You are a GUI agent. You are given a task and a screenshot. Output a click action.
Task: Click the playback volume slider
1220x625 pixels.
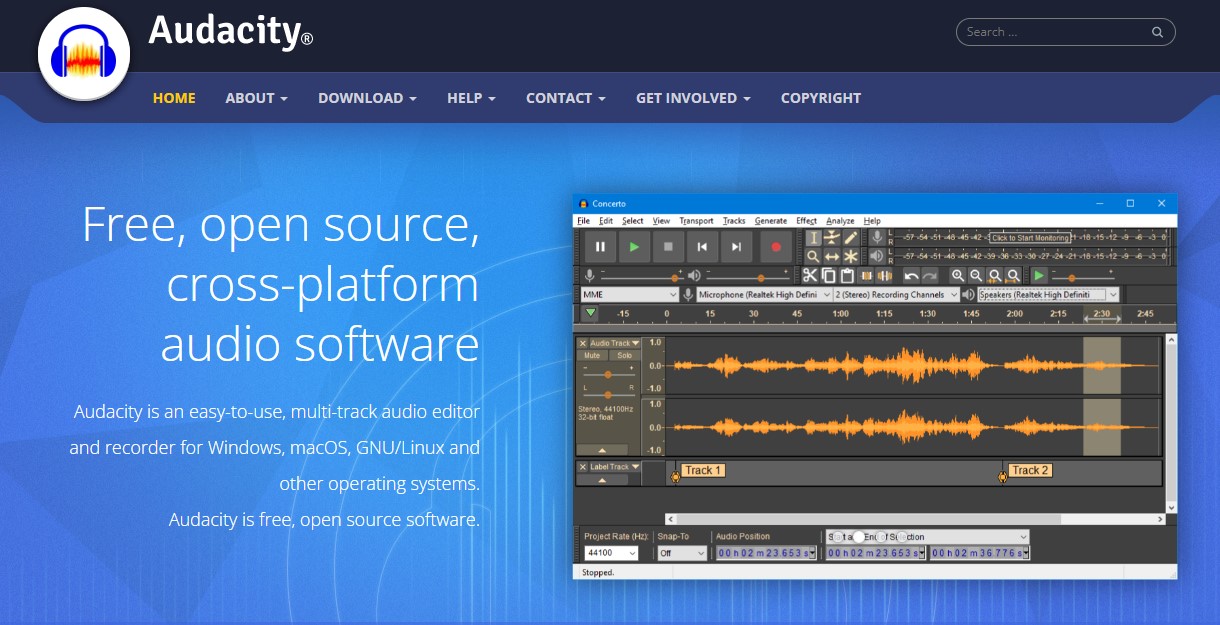[x=747, y=277]
